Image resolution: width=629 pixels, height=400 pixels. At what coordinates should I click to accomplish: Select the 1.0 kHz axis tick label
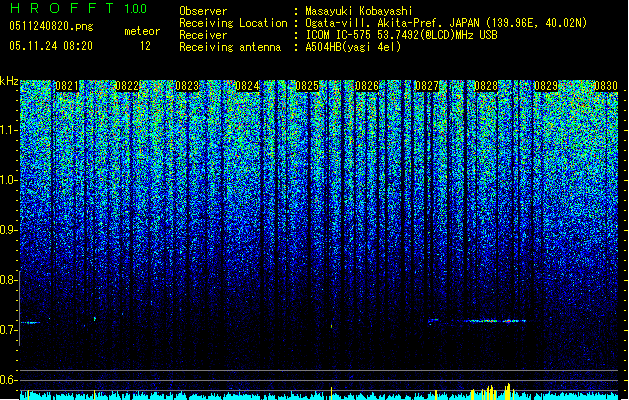pos(8,181)
